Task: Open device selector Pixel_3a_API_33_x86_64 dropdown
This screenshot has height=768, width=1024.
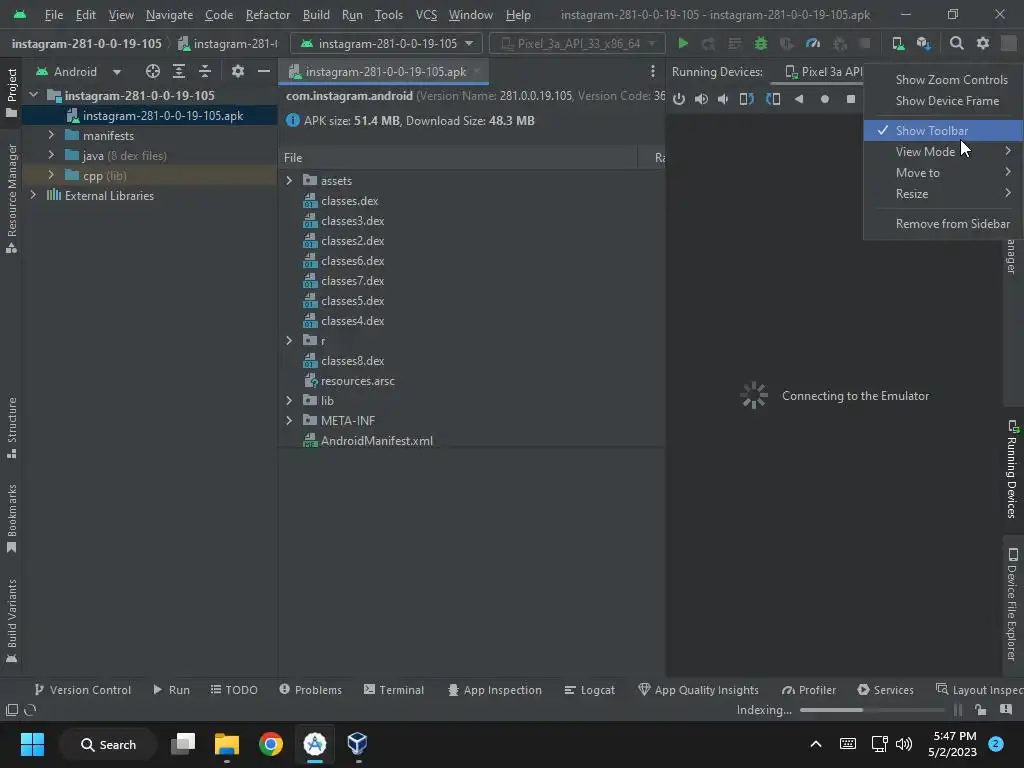Action: pyautogui.click(x=578, y=44)
